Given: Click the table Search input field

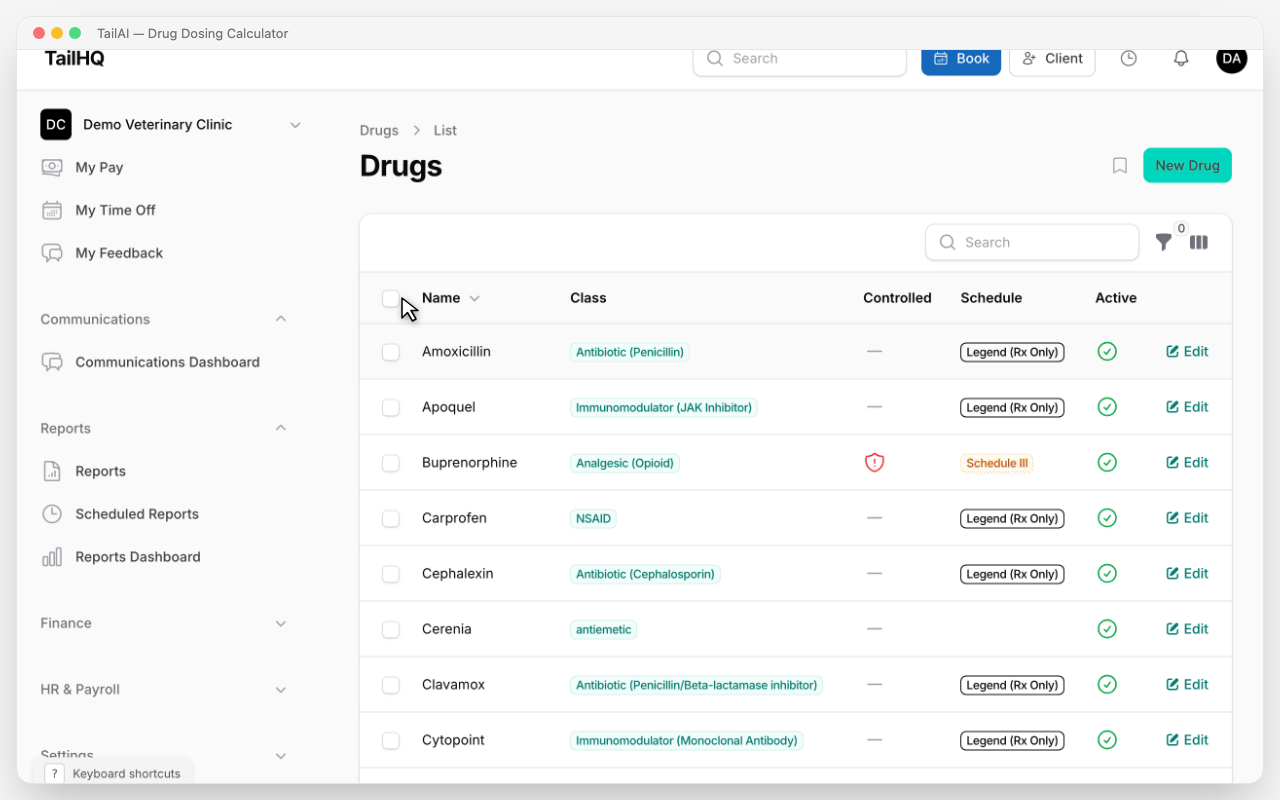Looking at the screenshot, I should (x=1032, y=242).
